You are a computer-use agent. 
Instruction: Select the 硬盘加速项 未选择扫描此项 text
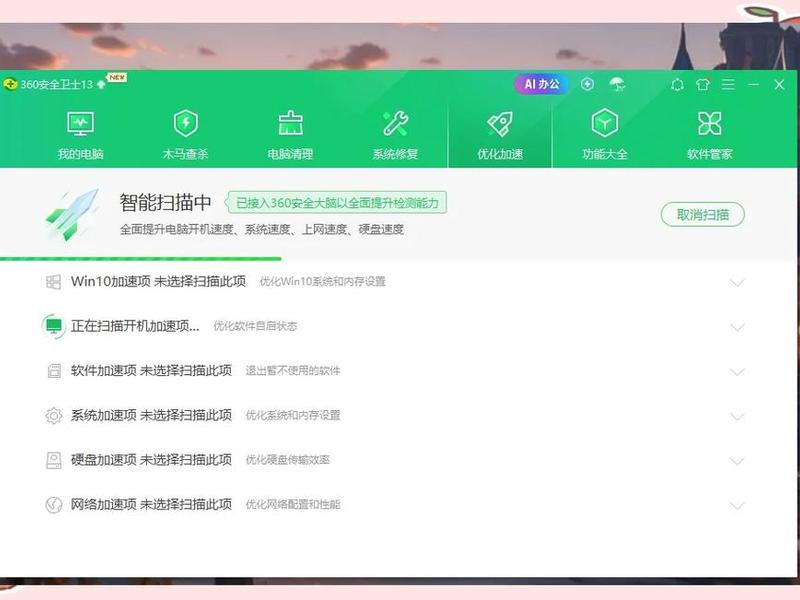(x=151, y=460)
